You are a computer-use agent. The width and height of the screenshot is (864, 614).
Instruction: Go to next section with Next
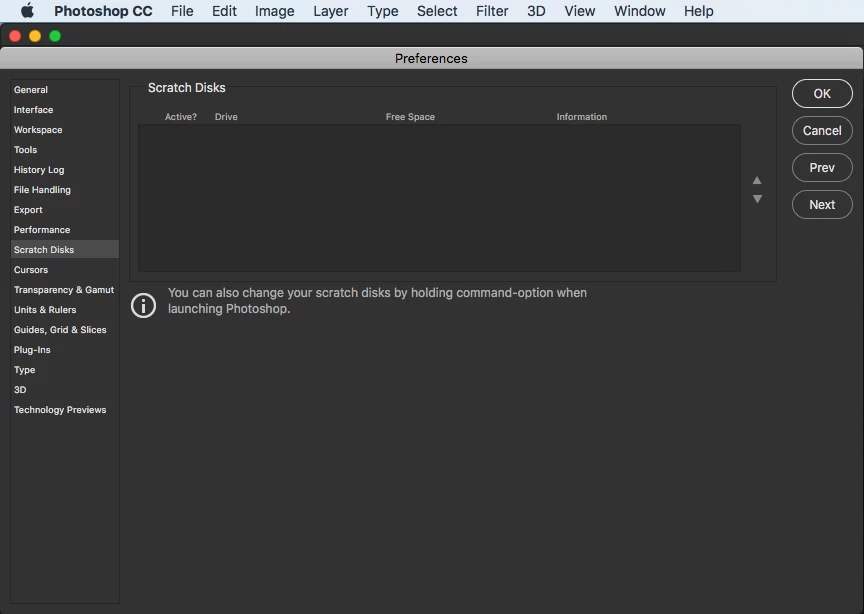click(x=822, y=204)
